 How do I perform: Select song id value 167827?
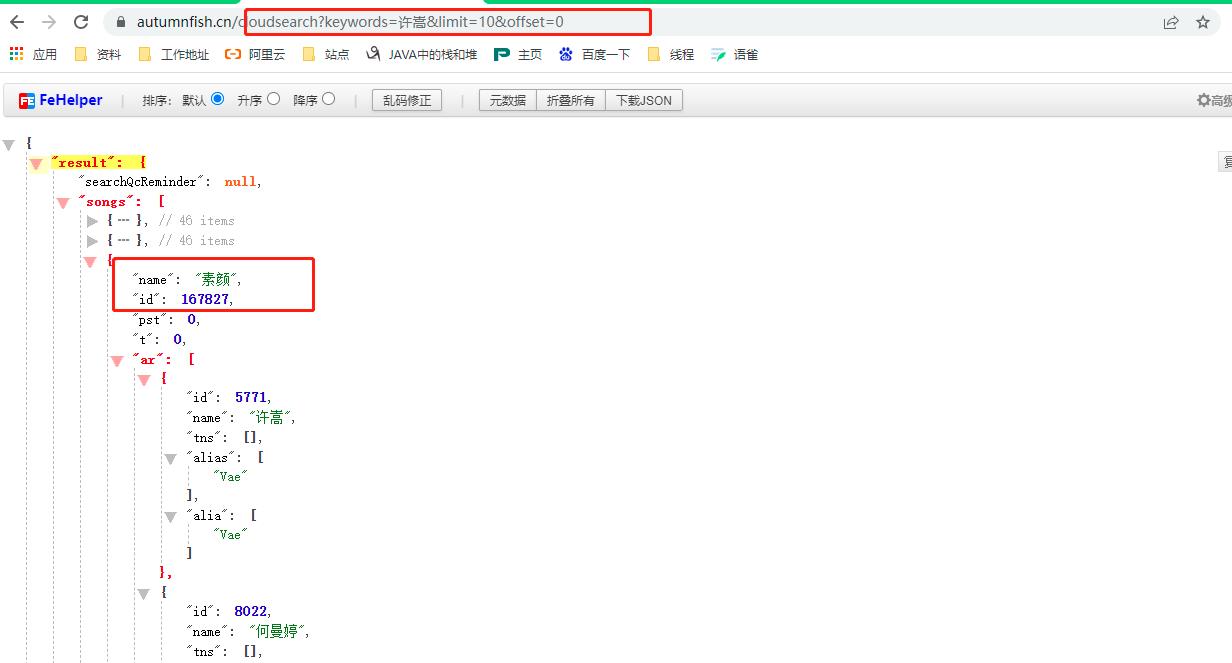pyautogui.click(x=206, y=299)
